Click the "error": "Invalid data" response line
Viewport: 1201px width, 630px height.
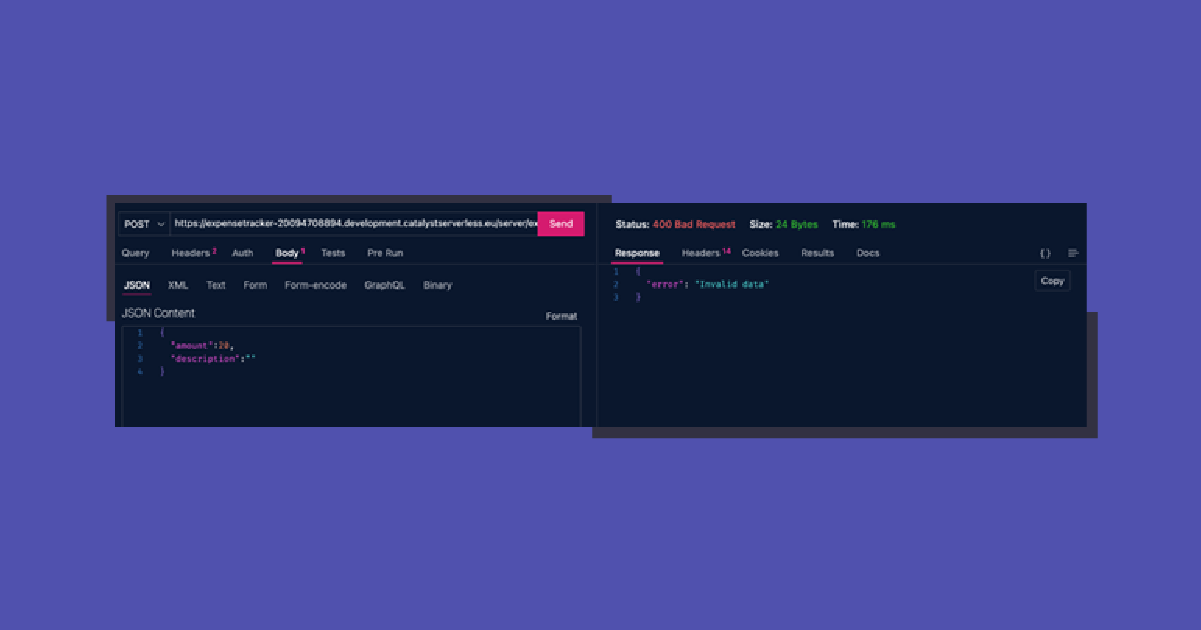pyautogui.click(x=708, y=285)
